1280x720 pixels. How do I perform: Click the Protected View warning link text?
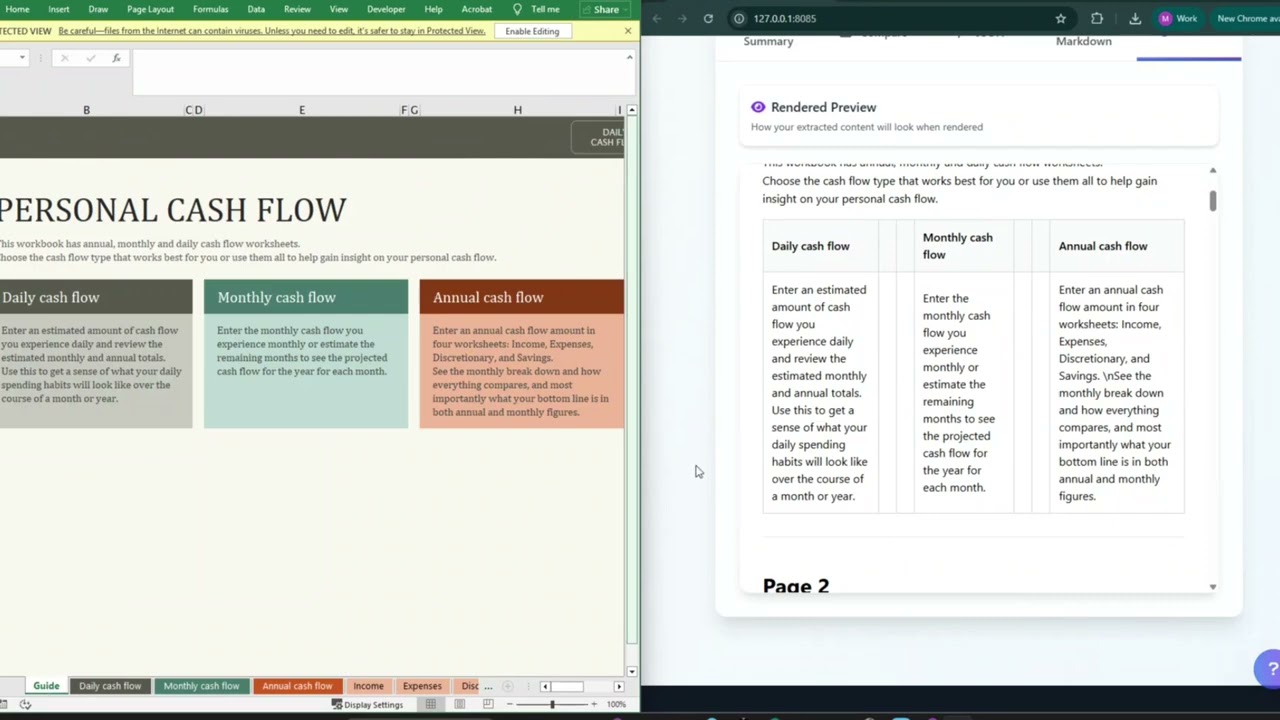[272, 31]
